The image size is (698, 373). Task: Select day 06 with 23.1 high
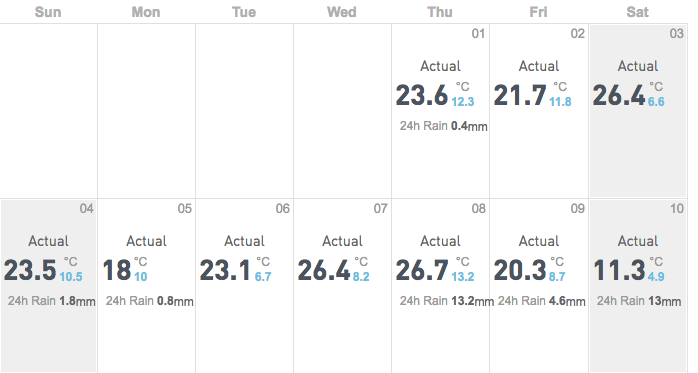click(x=244, y=286)
